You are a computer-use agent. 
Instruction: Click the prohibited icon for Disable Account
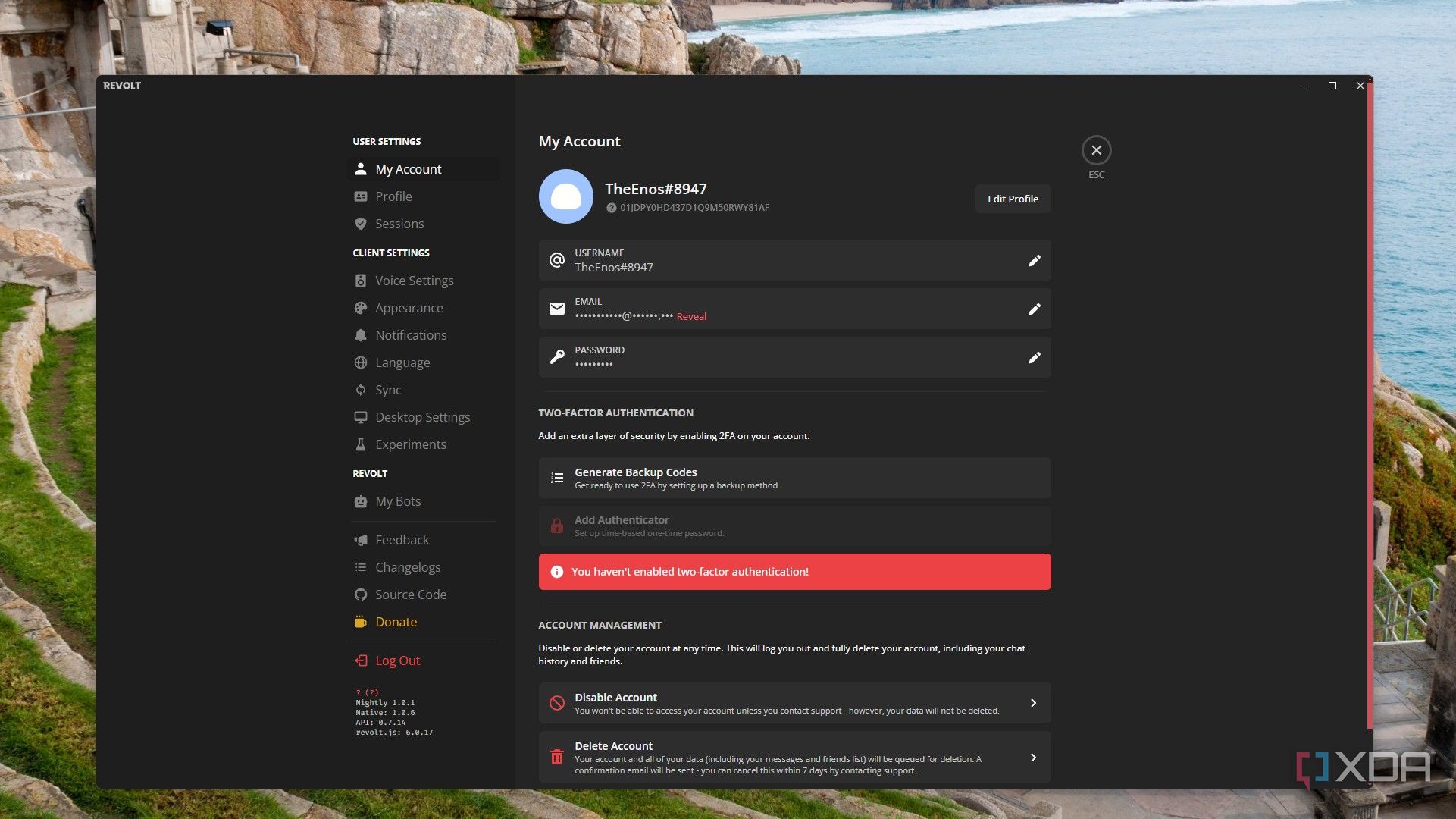point(556,703)
